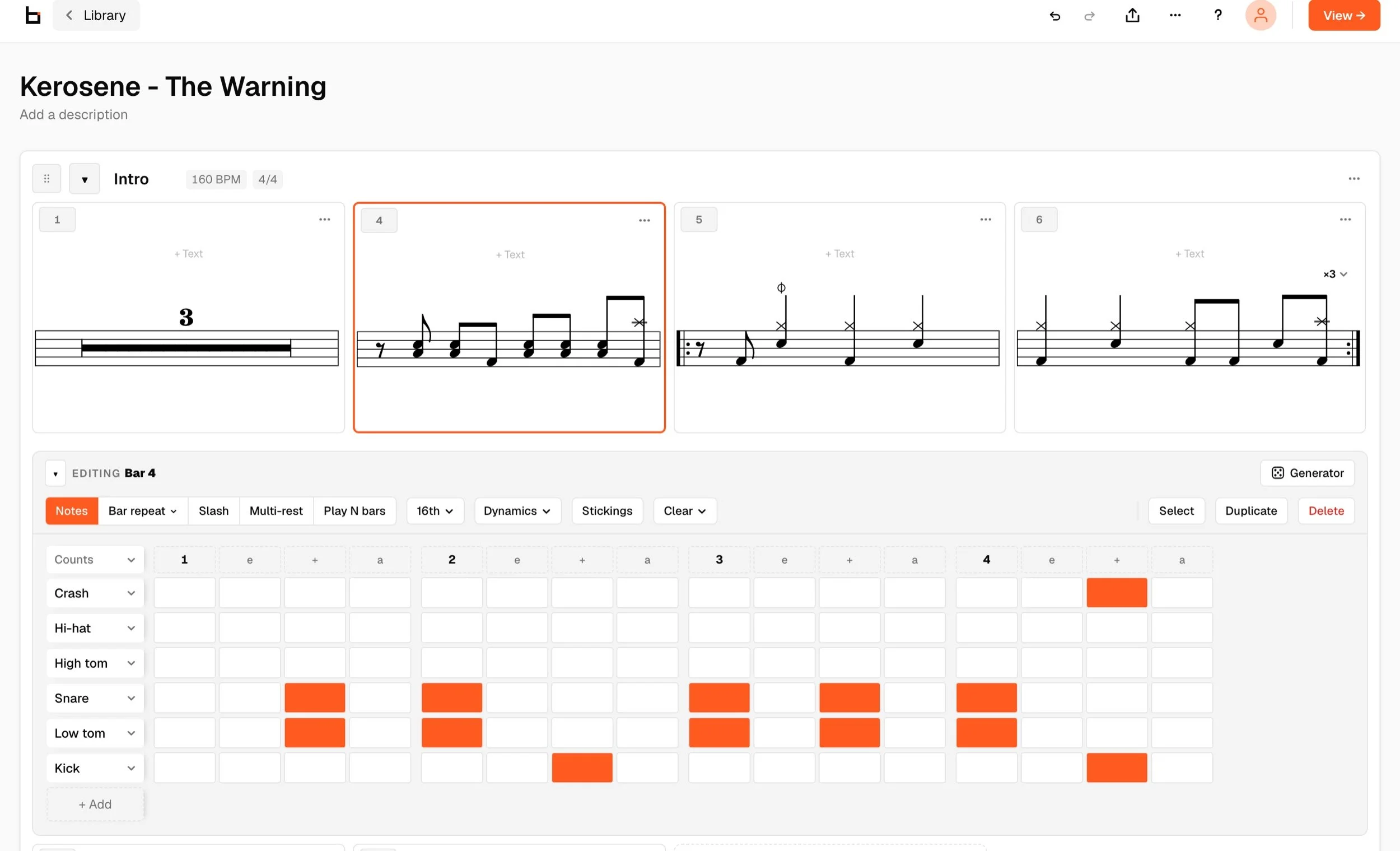
Task: Edit the 4/4 time signature tag
Action: click(267, 179)
